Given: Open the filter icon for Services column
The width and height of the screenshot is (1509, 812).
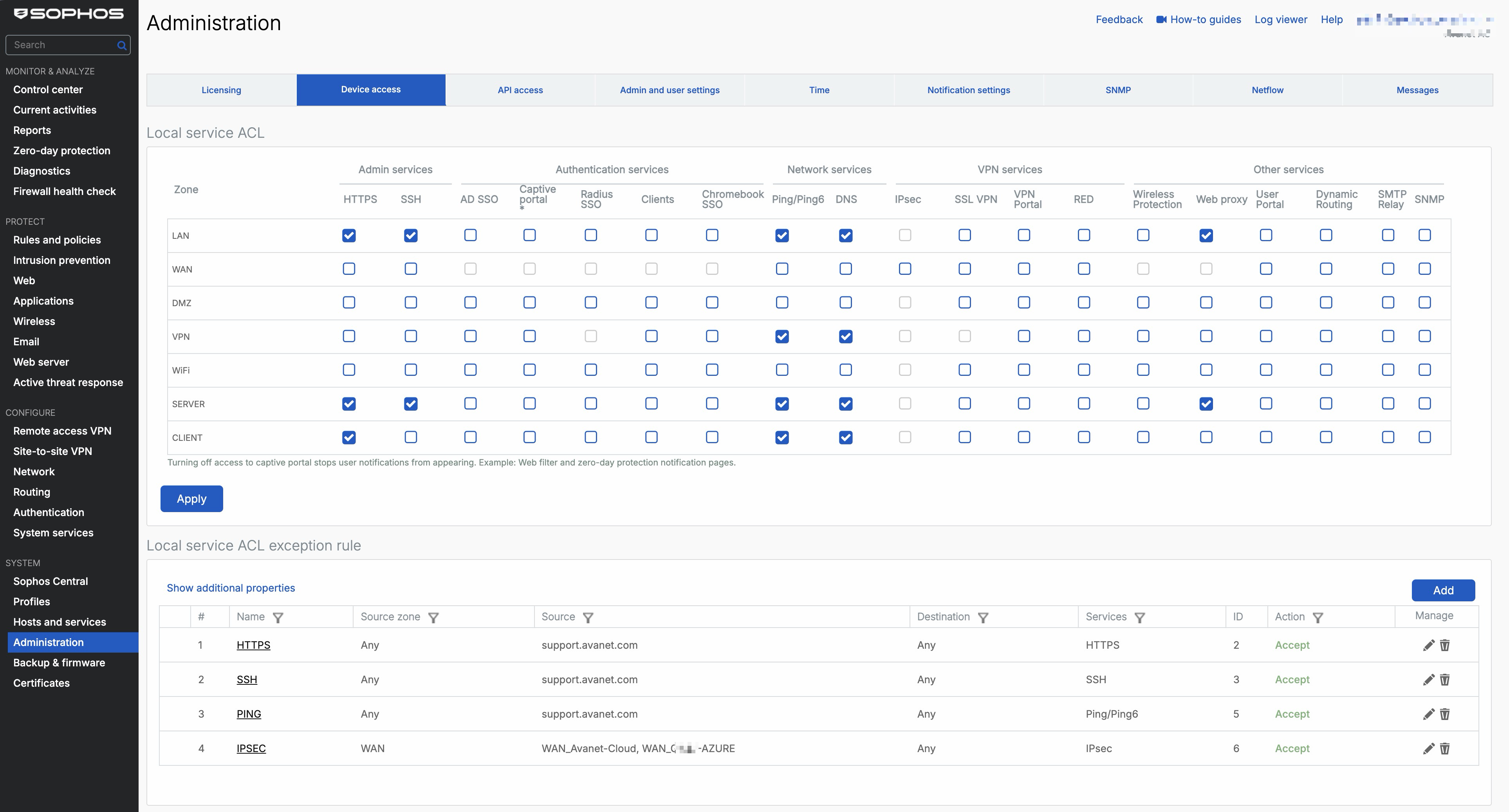Looking at the screenshot, I should [1140, 617].
